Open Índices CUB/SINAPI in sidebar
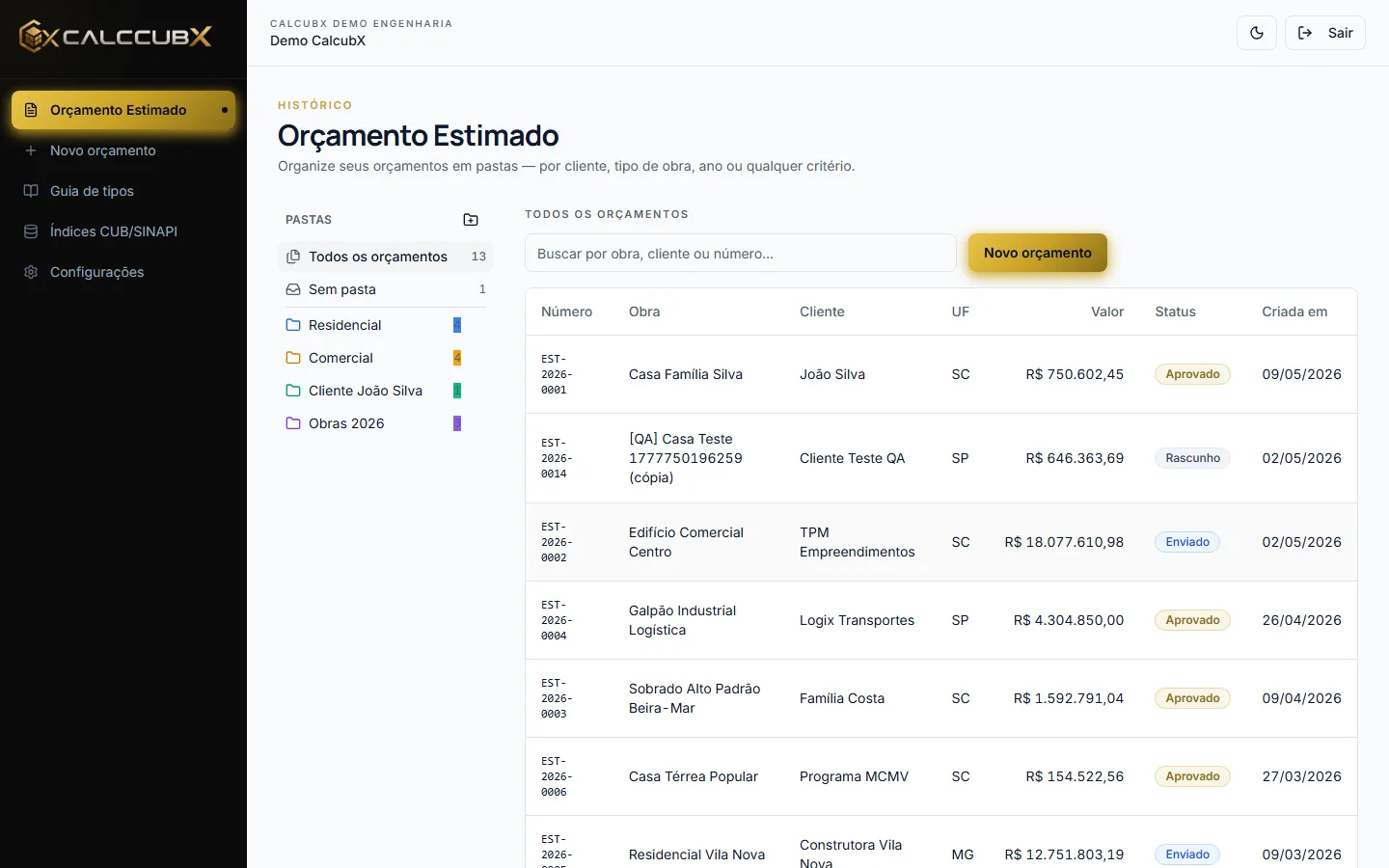Image resolution: width=1389 pixels, height=868 pixels. click(x=123, y=231)
